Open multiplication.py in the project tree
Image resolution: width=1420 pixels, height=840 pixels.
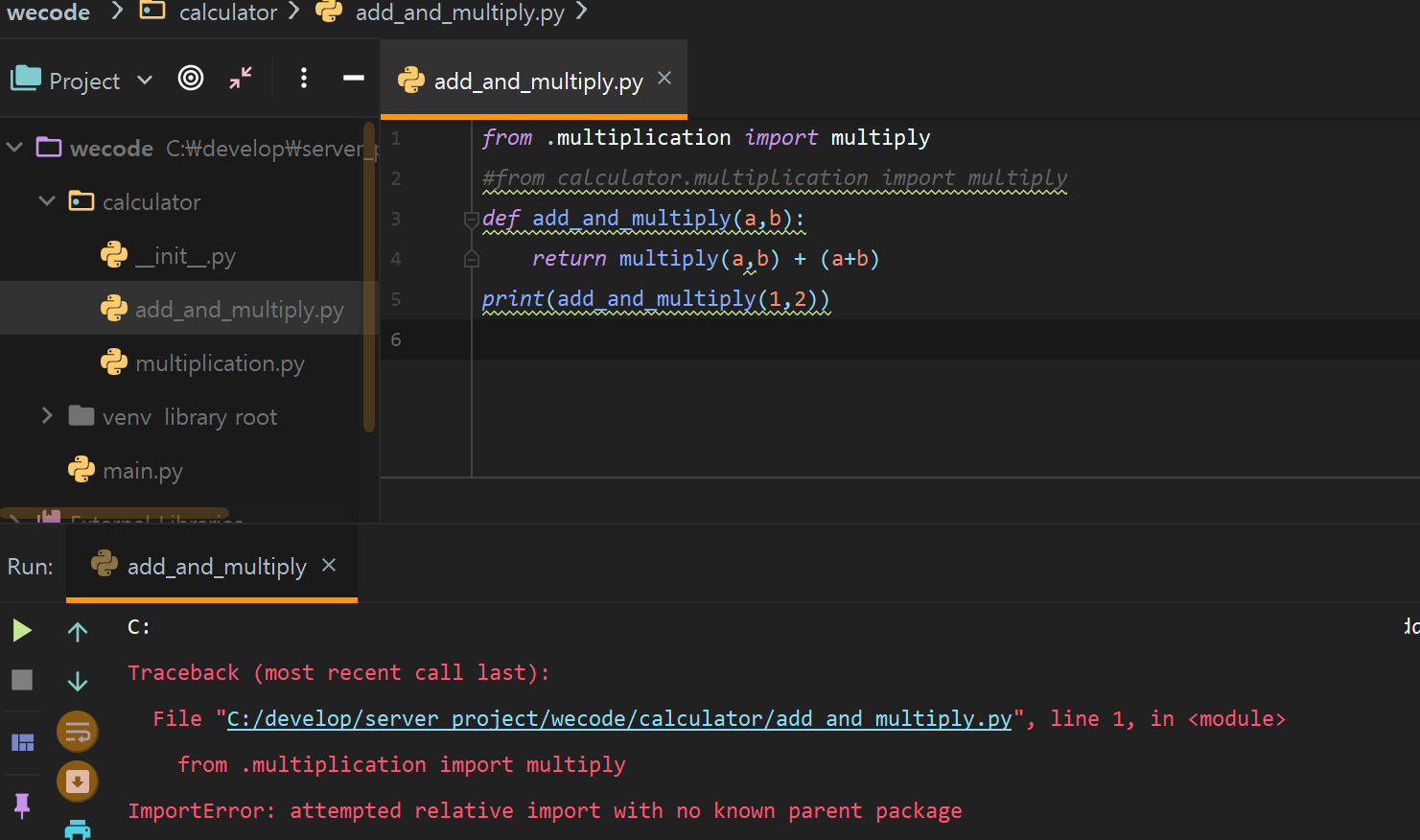[220, 363]
